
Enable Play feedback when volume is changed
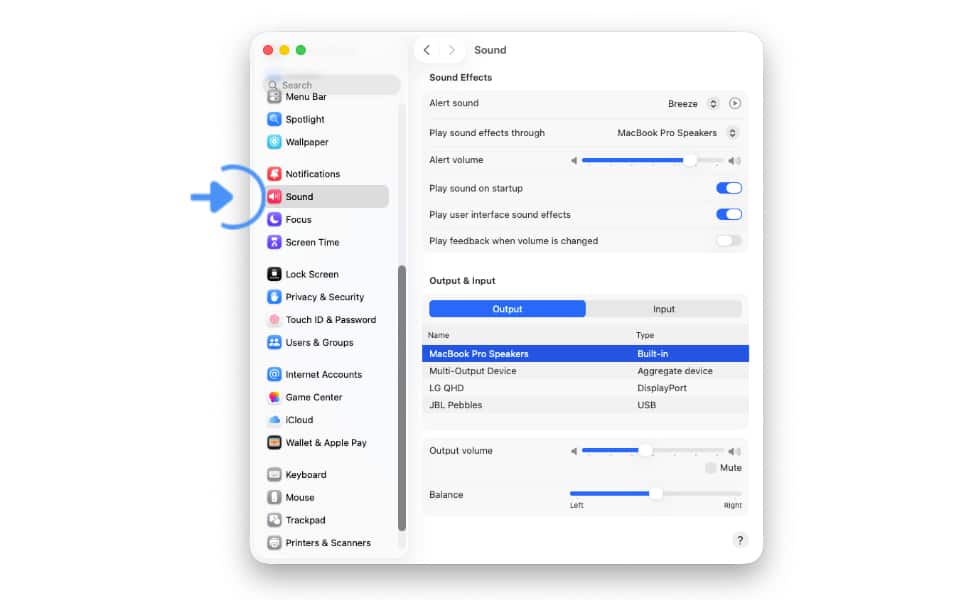(729, 241)
